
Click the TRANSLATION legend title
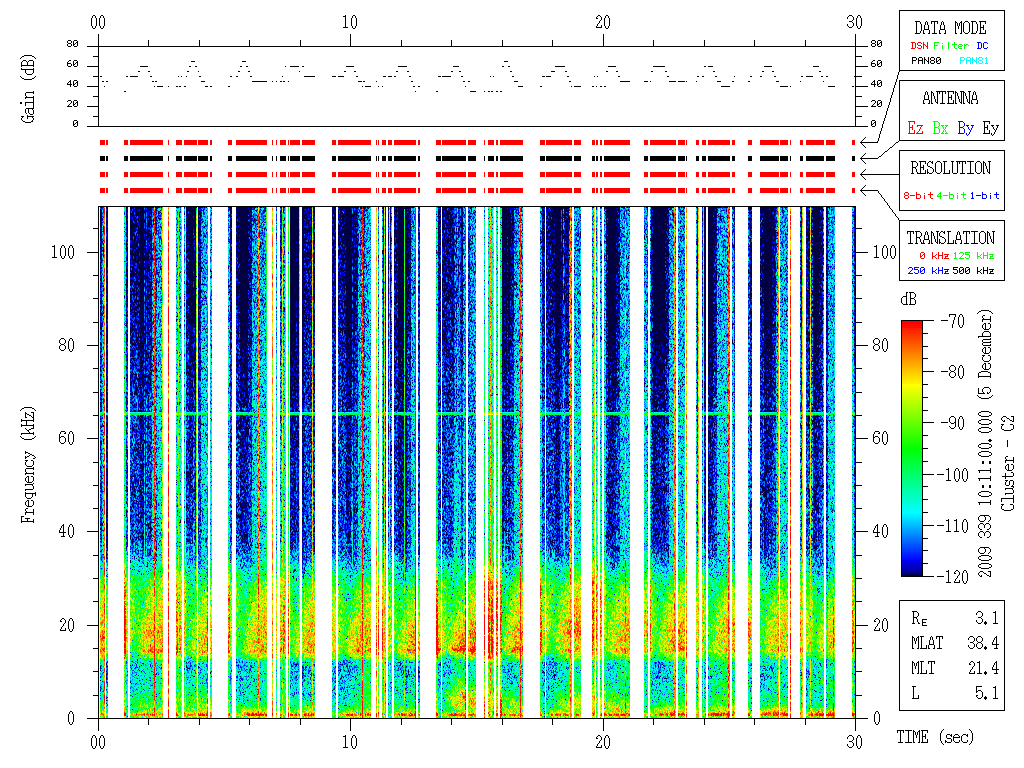pos(950,238)
